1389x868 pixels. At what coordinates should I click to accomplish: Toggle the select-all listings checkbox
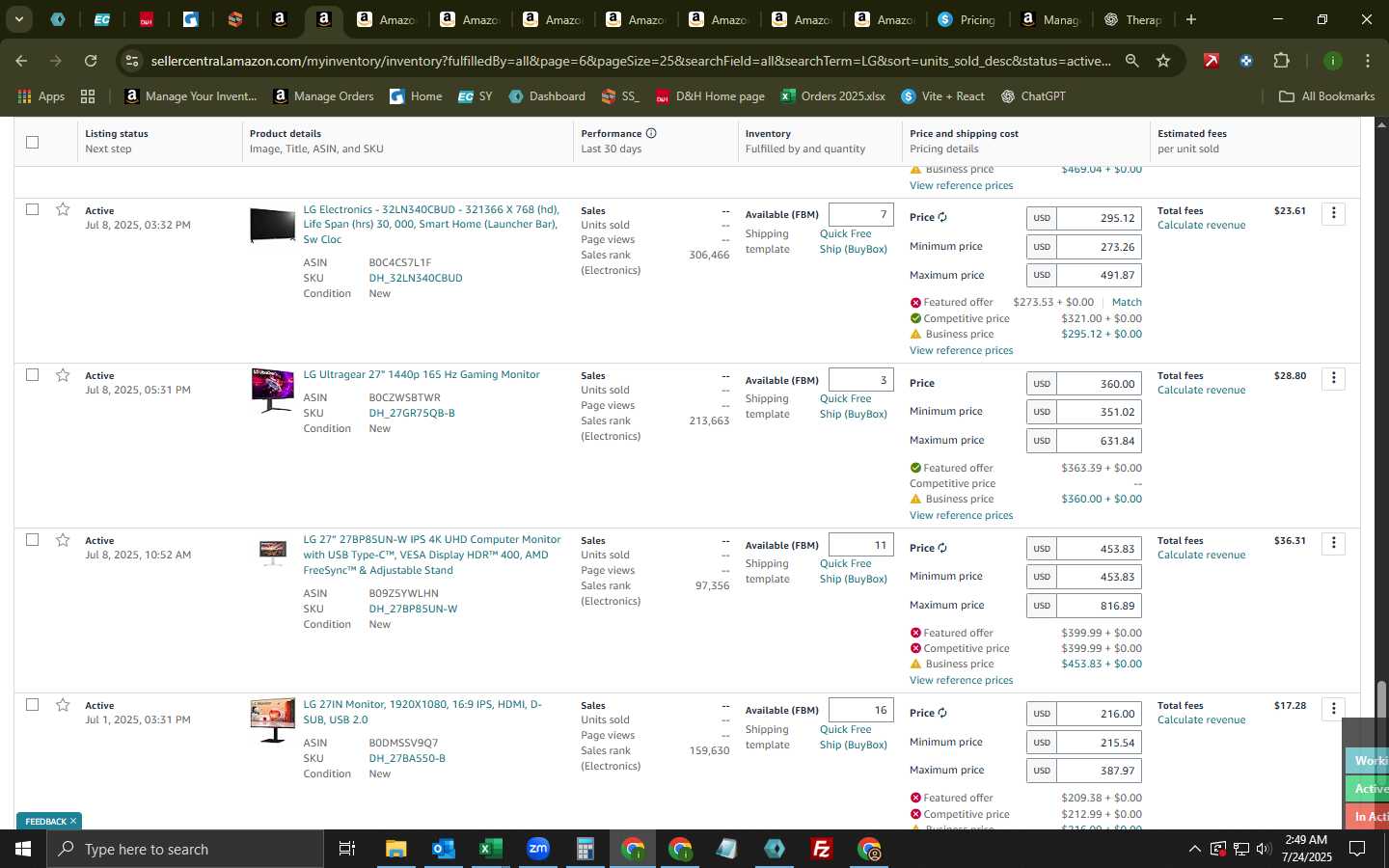pyautogui.click(x=32, y=142)
